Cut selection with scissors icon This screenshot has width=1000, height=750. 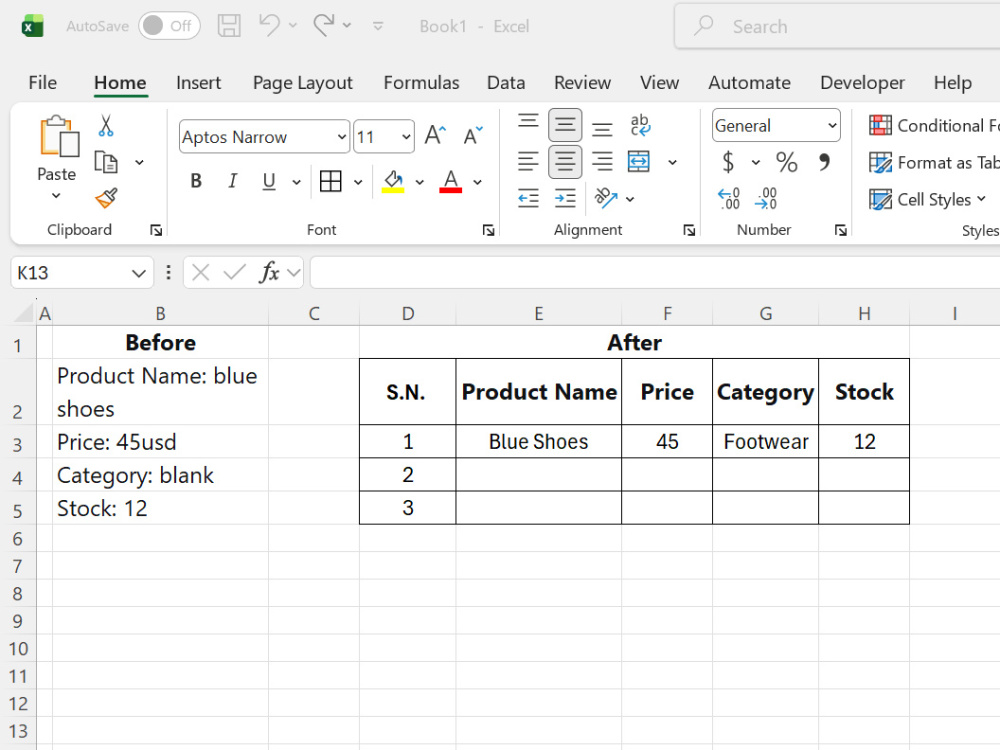coord(106,126)
